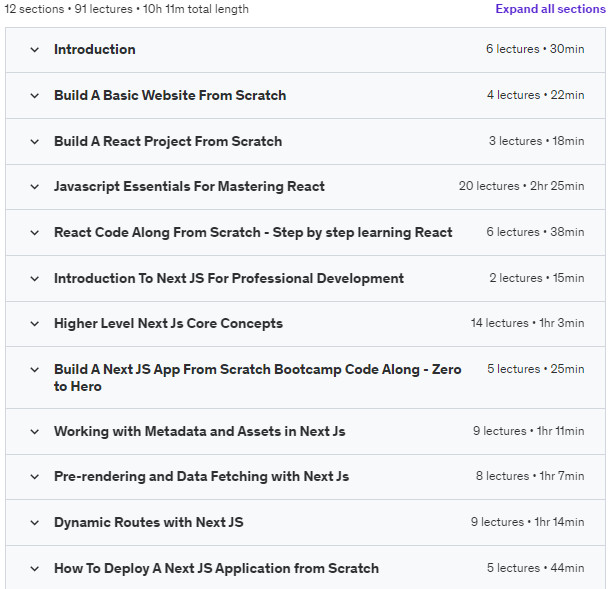Image resolution: width=612 pixels, height=589 pixels.
Task: Click the 9 lectures • 1hr 11min label
Action: (528, 431)
